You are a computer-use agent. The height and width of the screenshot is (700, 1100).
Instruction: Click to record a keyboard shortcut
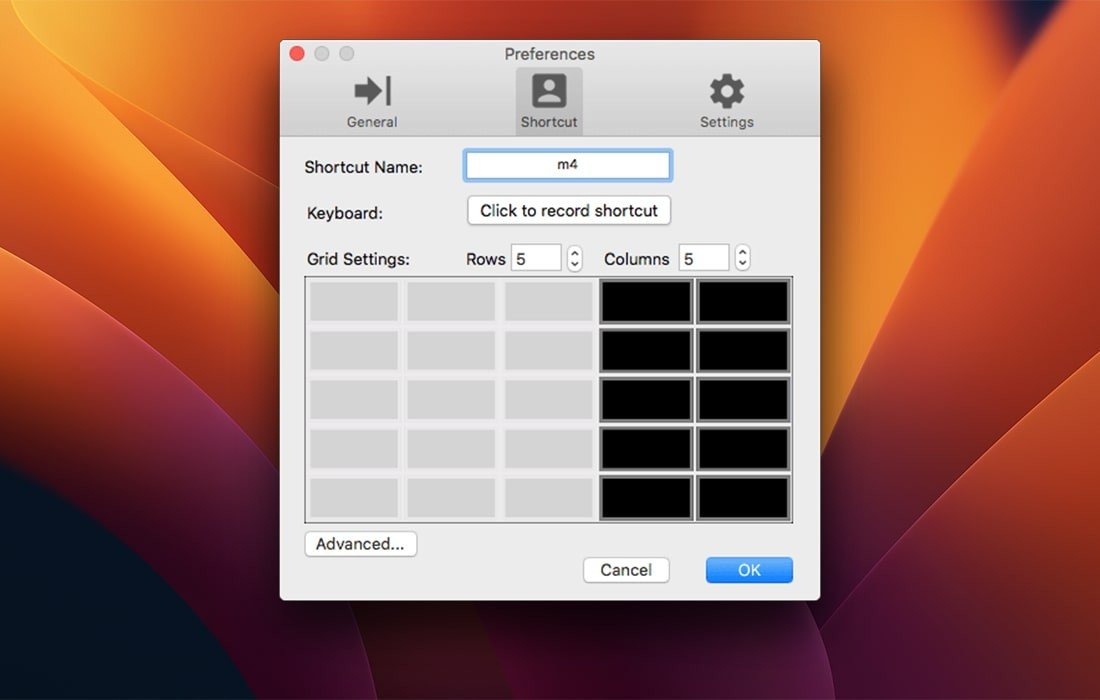point(568,211)
